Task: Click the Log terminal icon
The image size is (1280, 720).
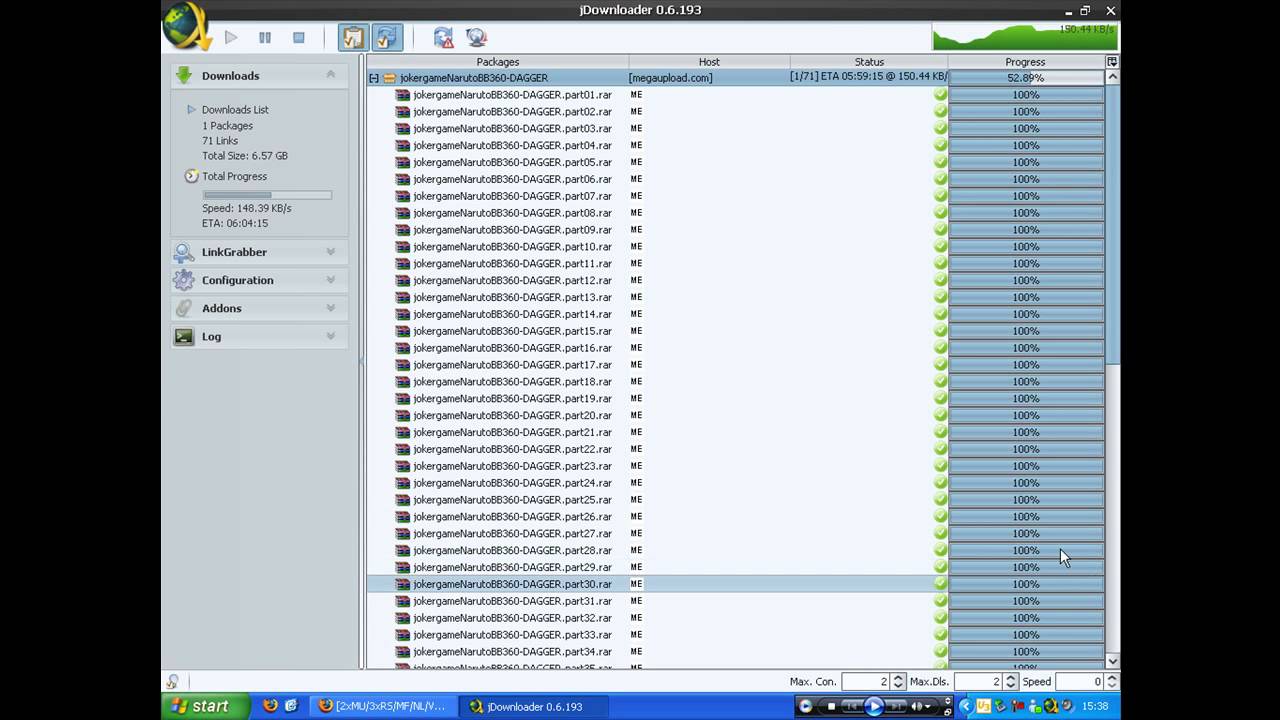Action: click(x=184, y=336)
